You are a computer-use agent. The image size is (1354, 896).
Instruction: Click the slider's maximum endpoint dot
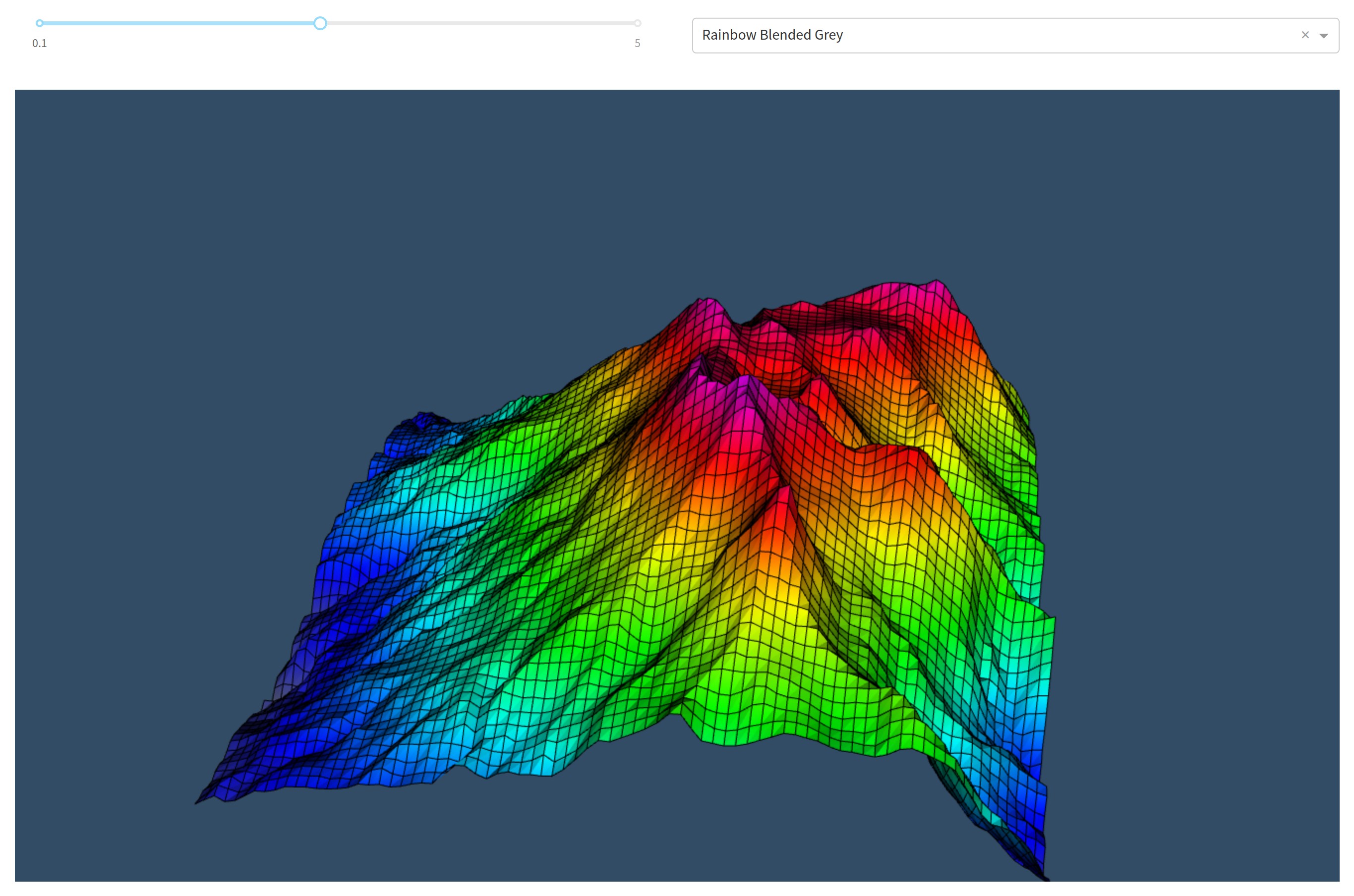tap(637, 23)
